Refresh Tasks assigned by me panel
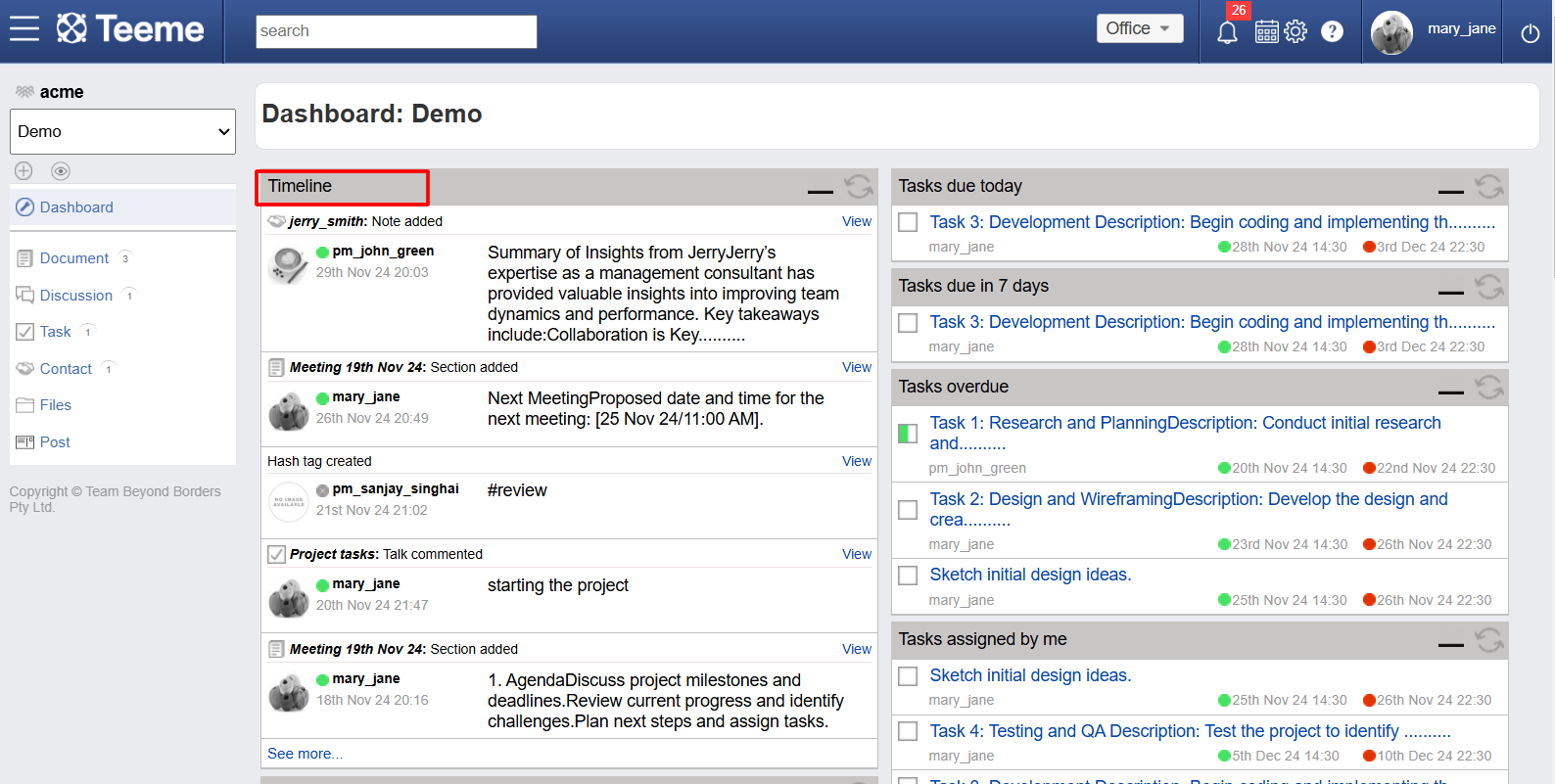 pyautogui.click(x=1489, y=640)
